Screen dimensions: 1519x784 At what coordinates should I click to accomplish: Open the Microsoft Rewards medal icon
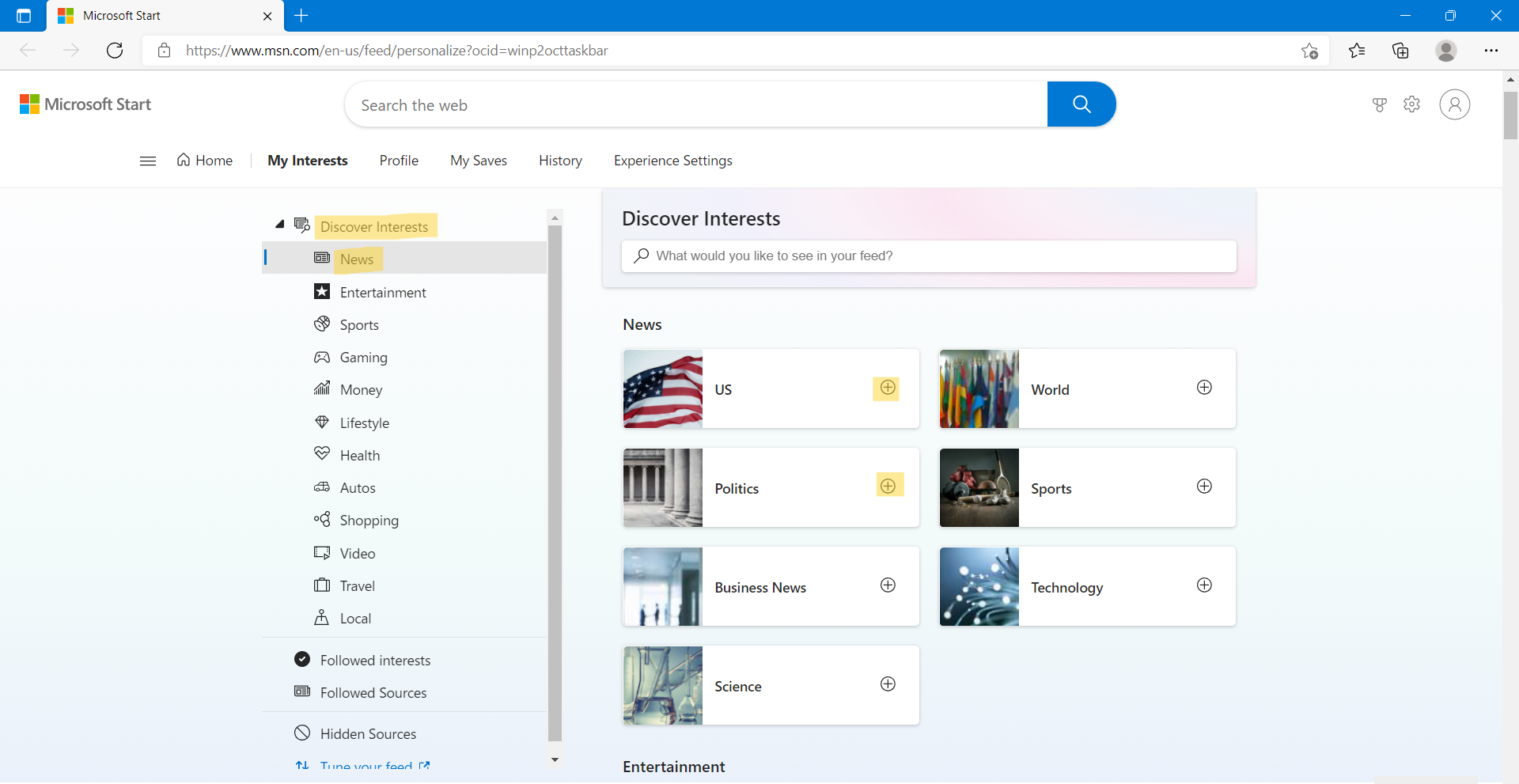[x=1380, y=104]
